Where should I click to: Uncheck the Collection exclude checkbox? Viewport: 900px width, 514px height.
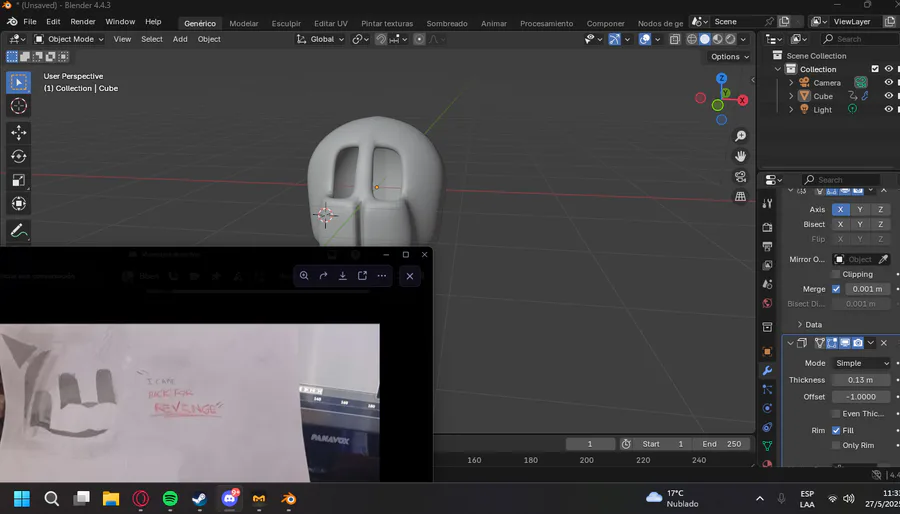(875, 69)
